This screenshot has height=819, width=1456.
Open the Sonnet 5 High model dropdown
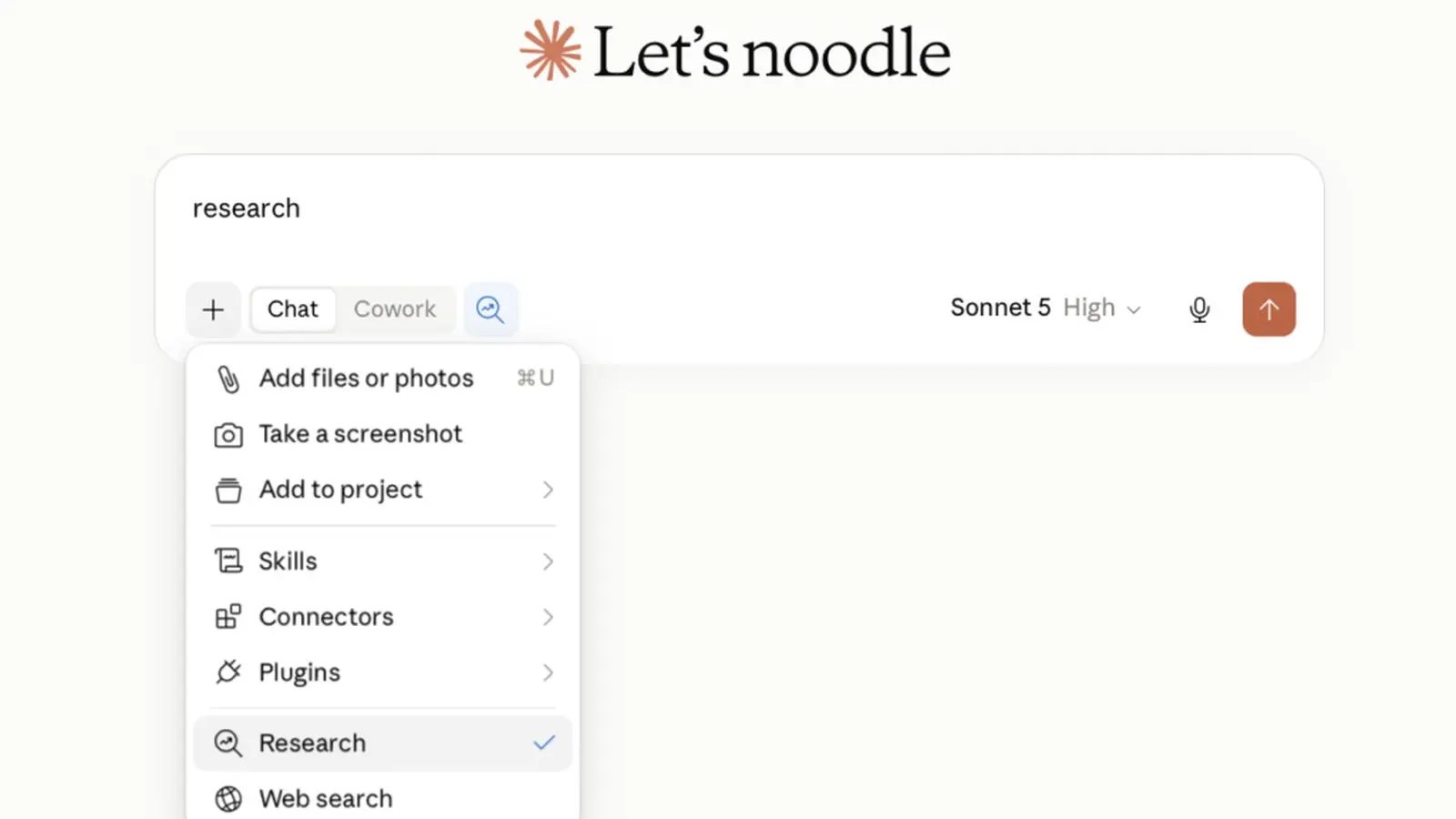pyautogui.click(x=1046, y=308)
